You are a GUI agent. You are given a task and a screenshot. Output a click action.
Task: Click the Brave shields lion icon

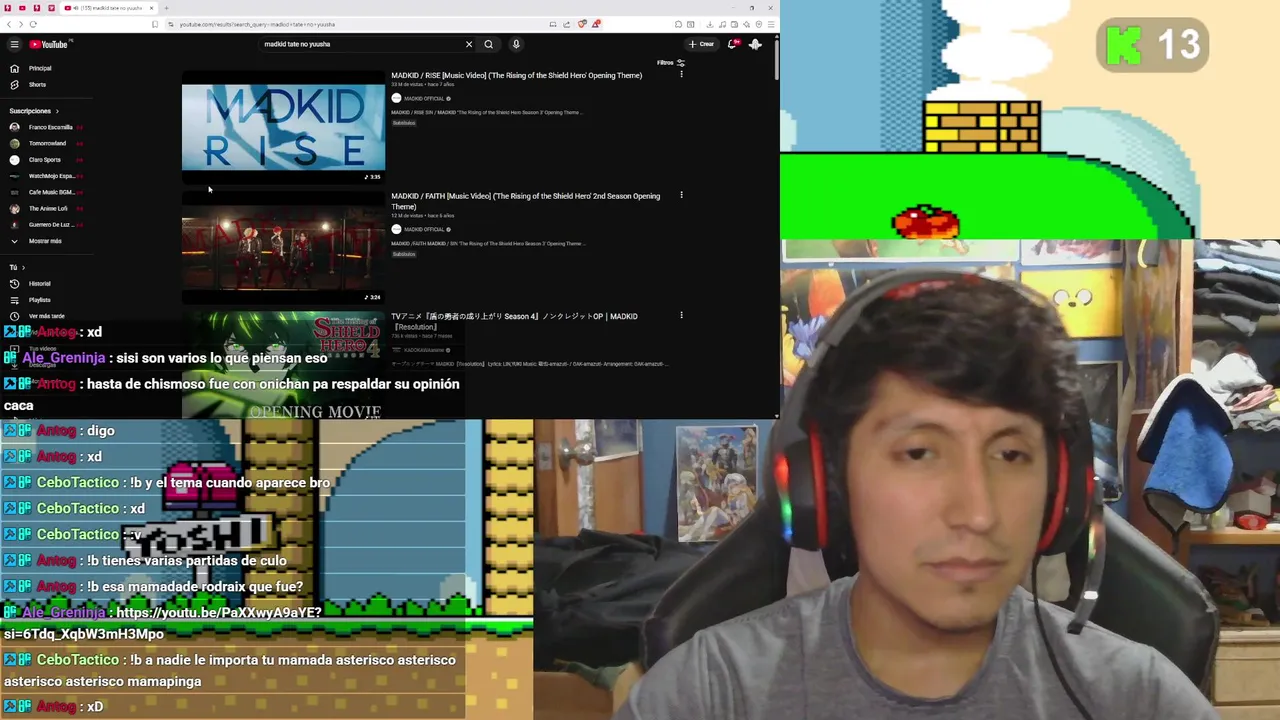(582, 24)
